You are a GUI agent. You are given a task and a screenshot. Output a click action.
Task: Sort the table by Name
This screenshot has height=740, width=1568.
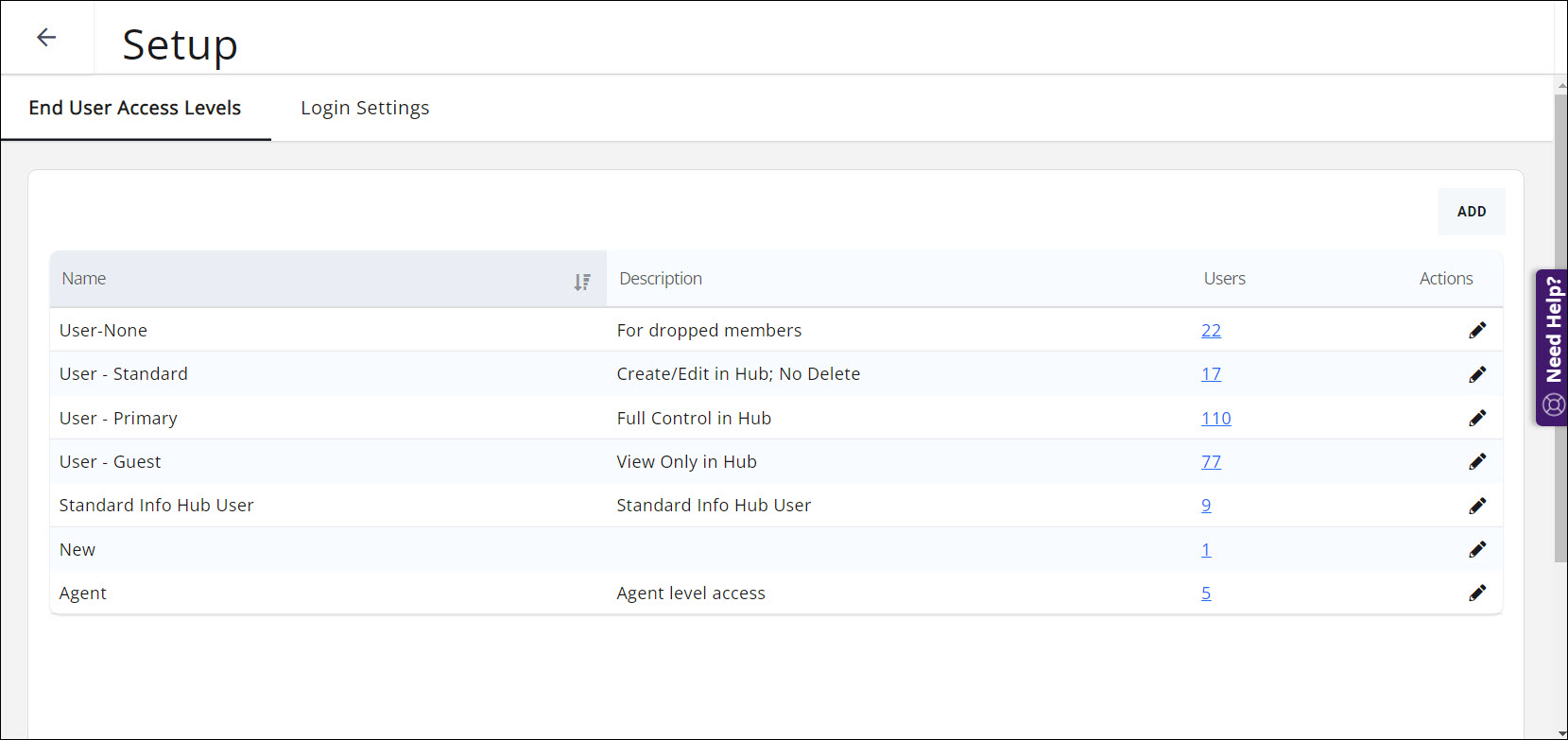click(x=583, y=280)
